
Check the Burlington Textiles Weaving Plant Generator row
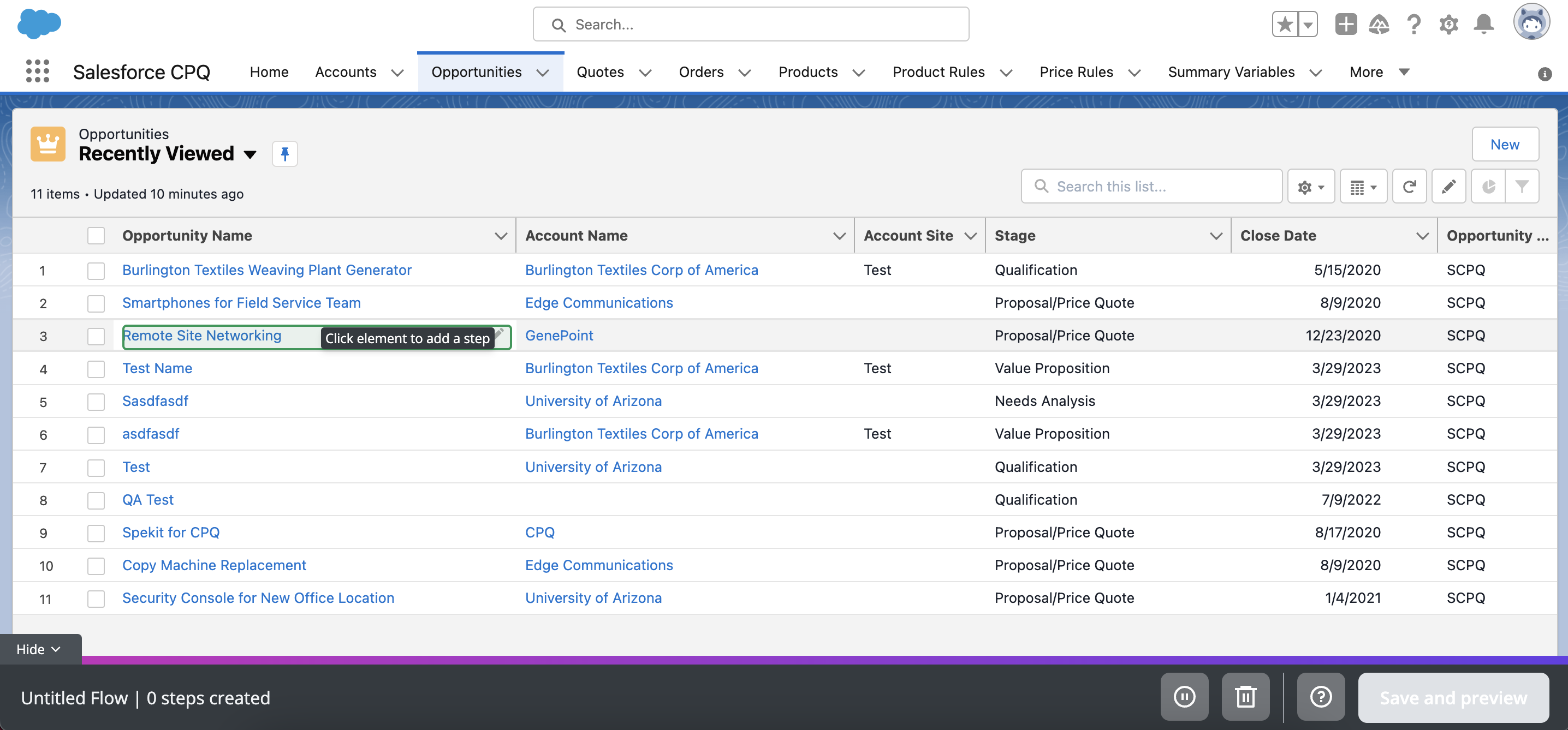[96, 271]
